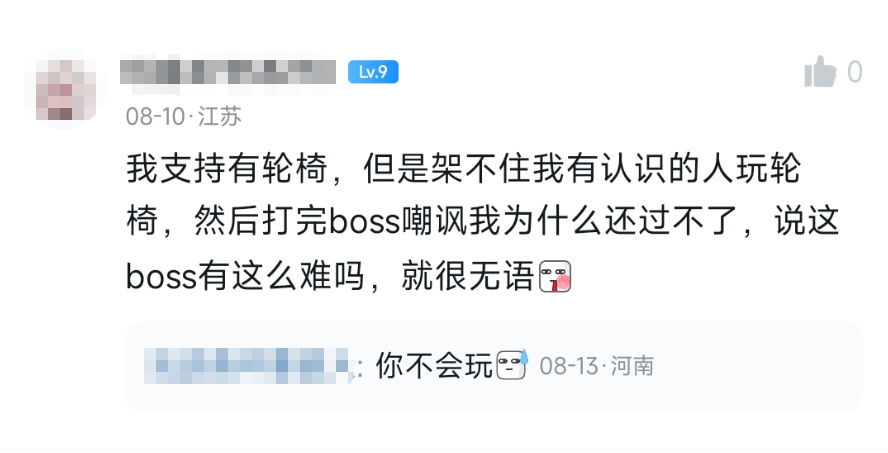Click the words 就很无语
This screenshot has height=453, width=888.
click(468, 276)
